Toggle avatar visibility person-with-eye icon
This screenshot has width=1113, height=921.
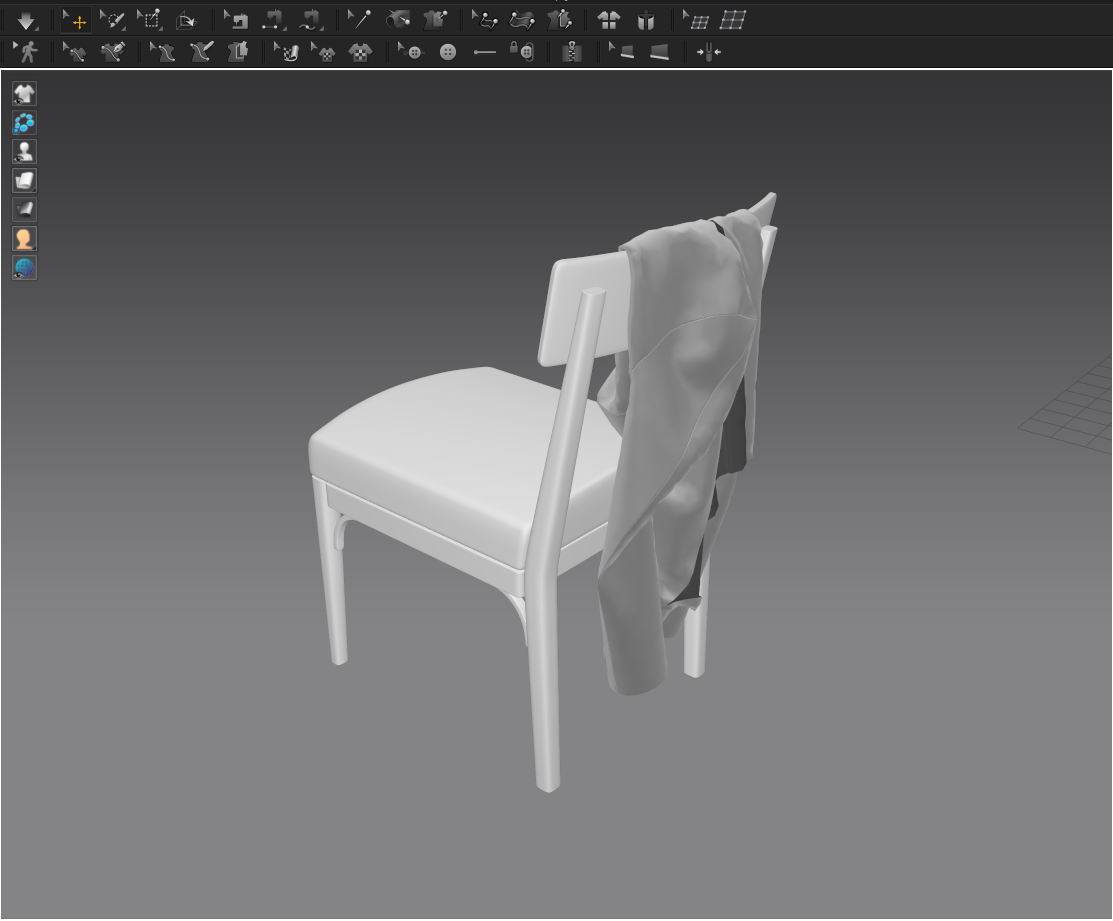pyautogui.click(x=24, y=152)
